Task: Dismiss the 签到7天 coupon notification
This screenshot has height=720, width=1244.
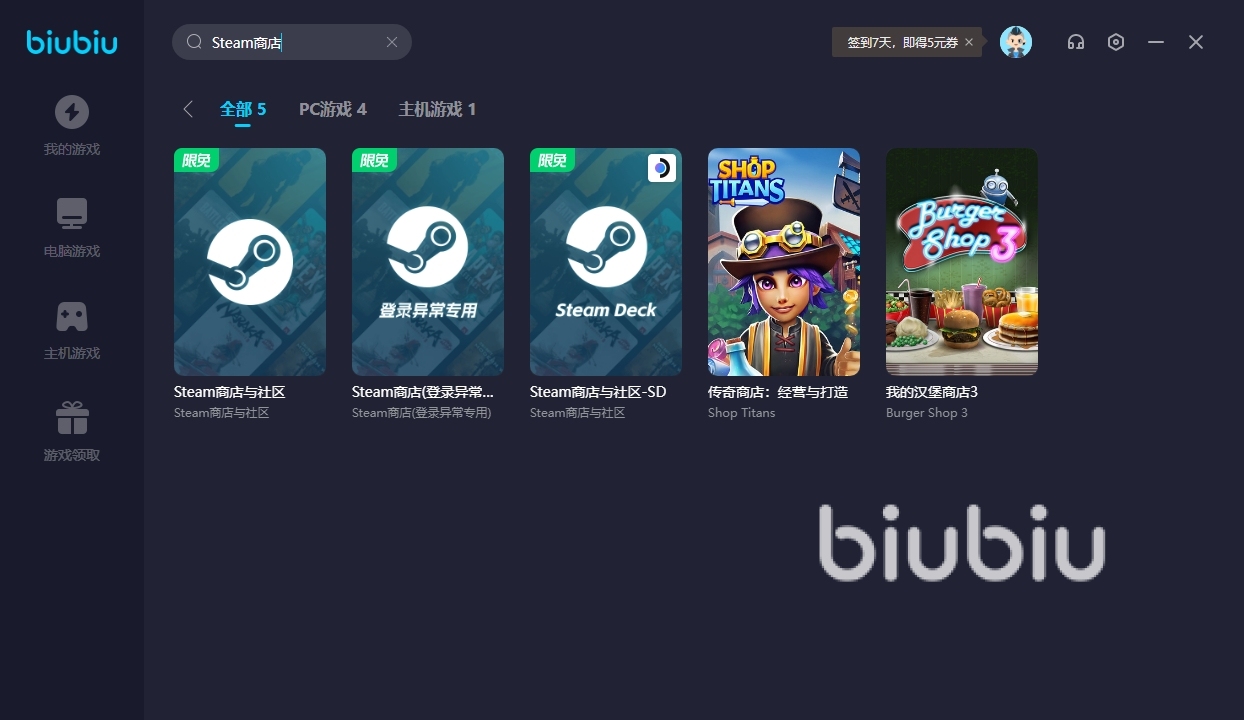Action: point(969,42)
